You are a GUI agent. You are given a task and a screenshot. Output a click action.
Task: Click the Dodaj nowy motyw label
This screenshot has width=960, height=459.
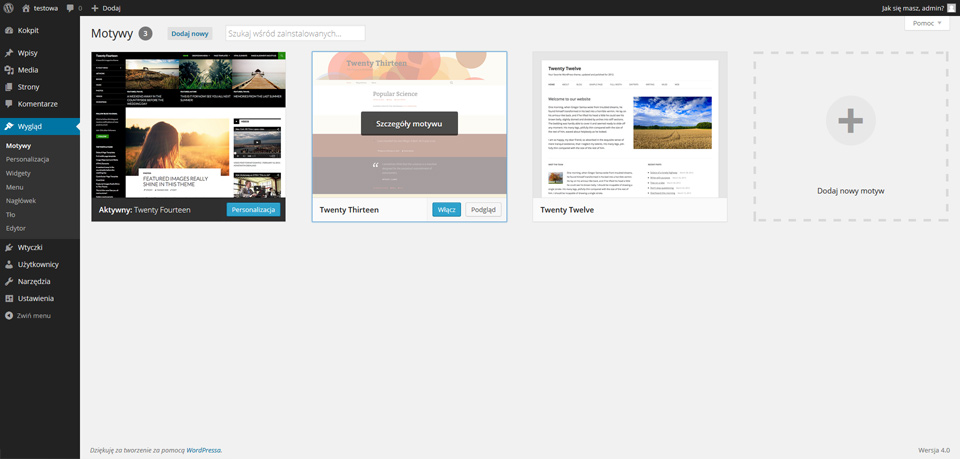(x=850, y=191)
